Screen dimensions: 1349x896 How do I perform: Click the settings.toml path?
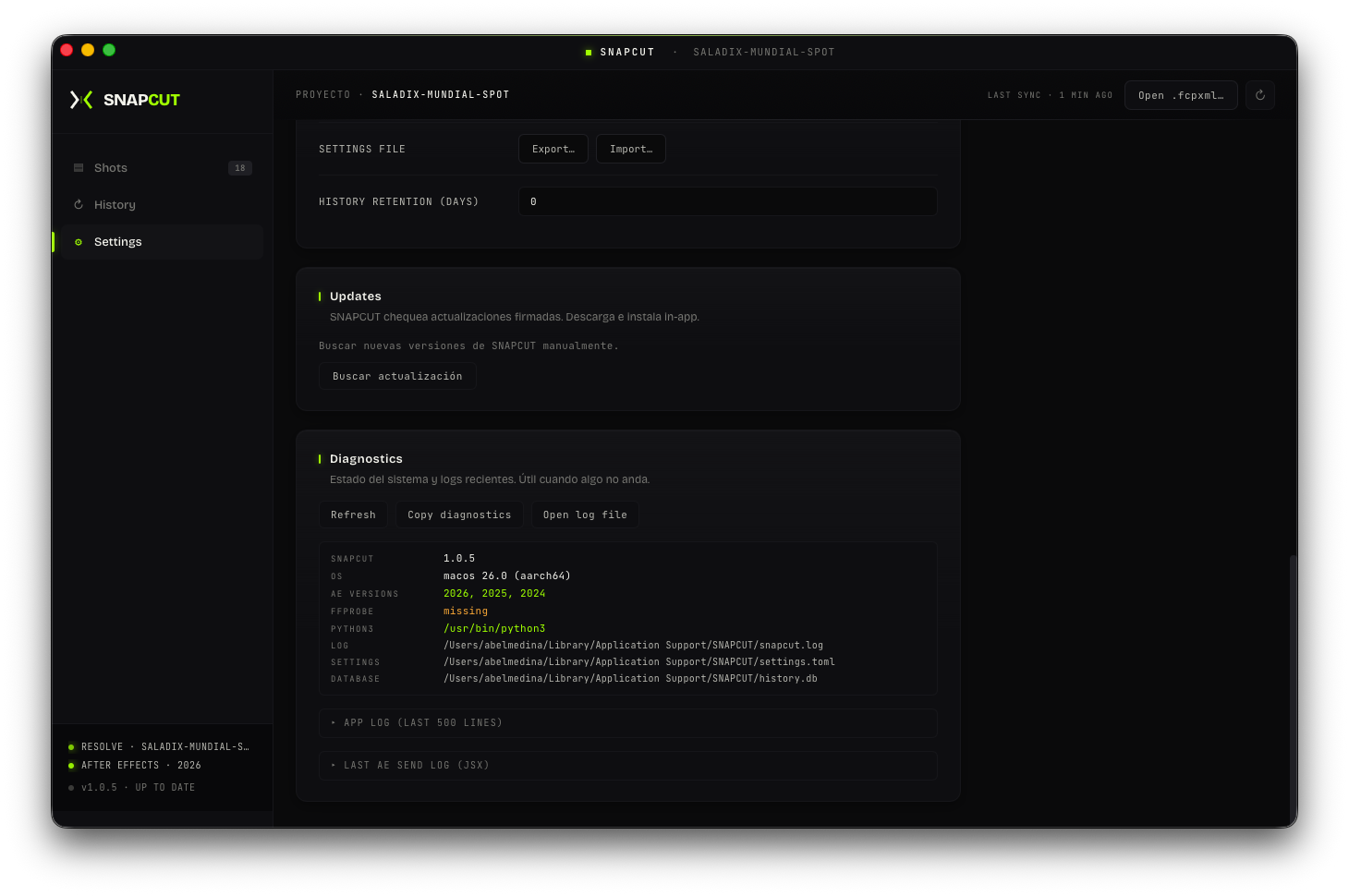tap(638, 662)
